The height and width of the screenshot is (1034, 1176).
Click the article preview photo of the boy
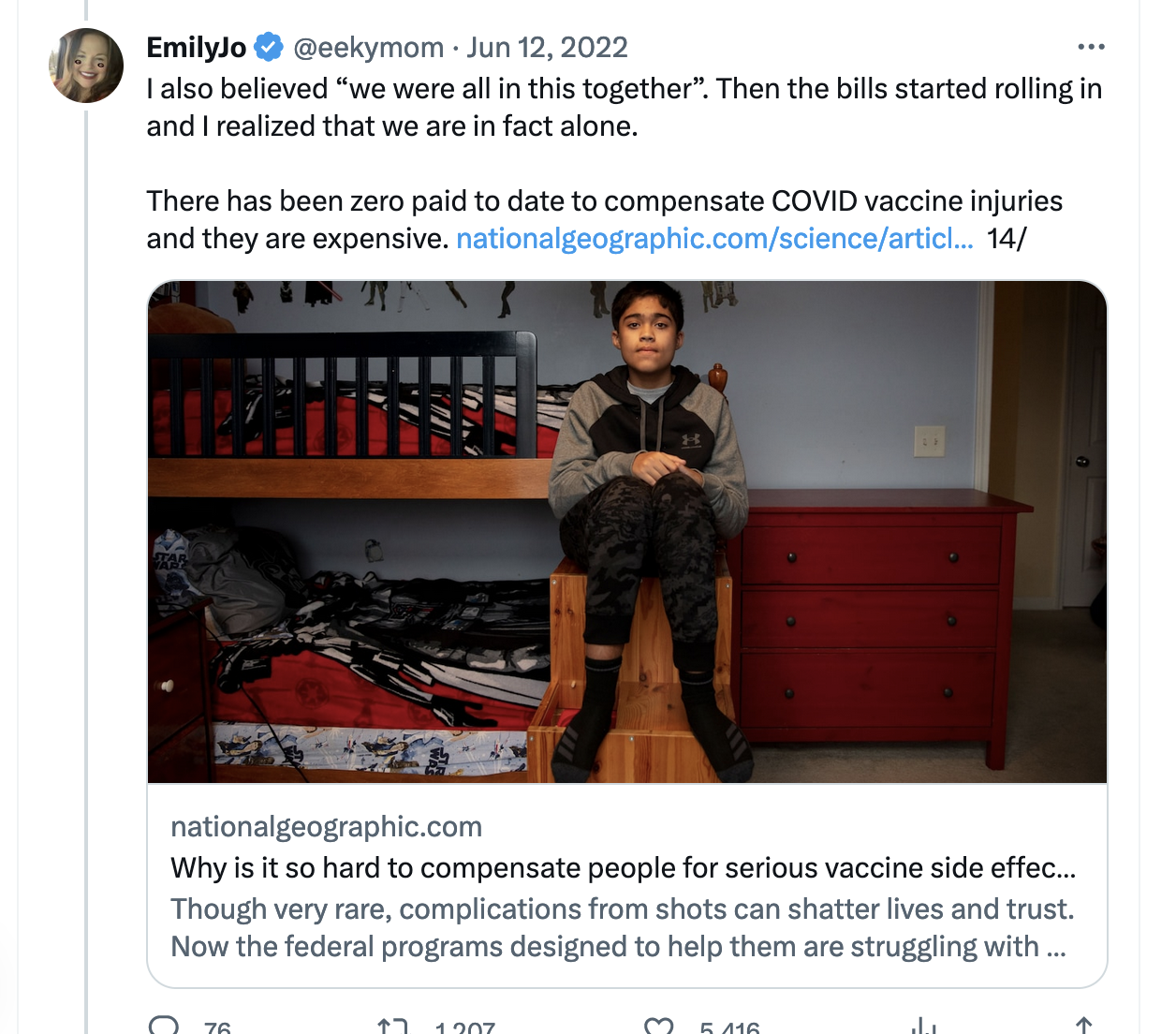point(627,531)
